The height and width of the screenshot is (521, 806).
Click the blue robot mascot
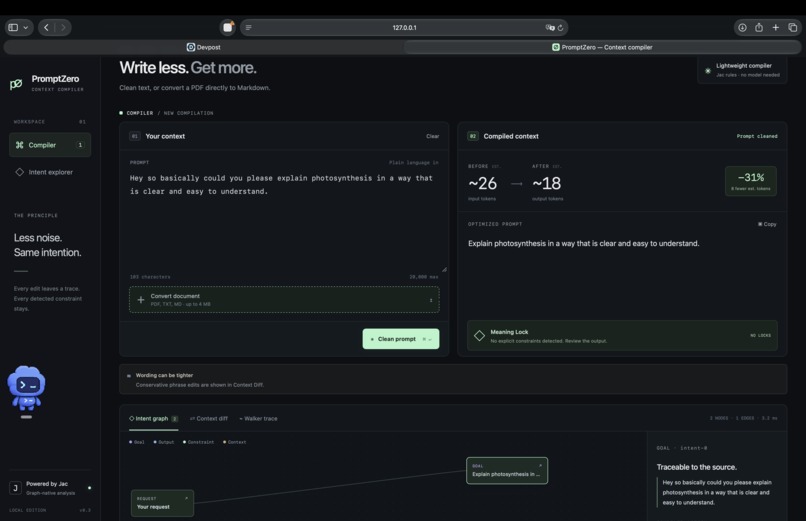pyautogui.click(x=26, y=388)
